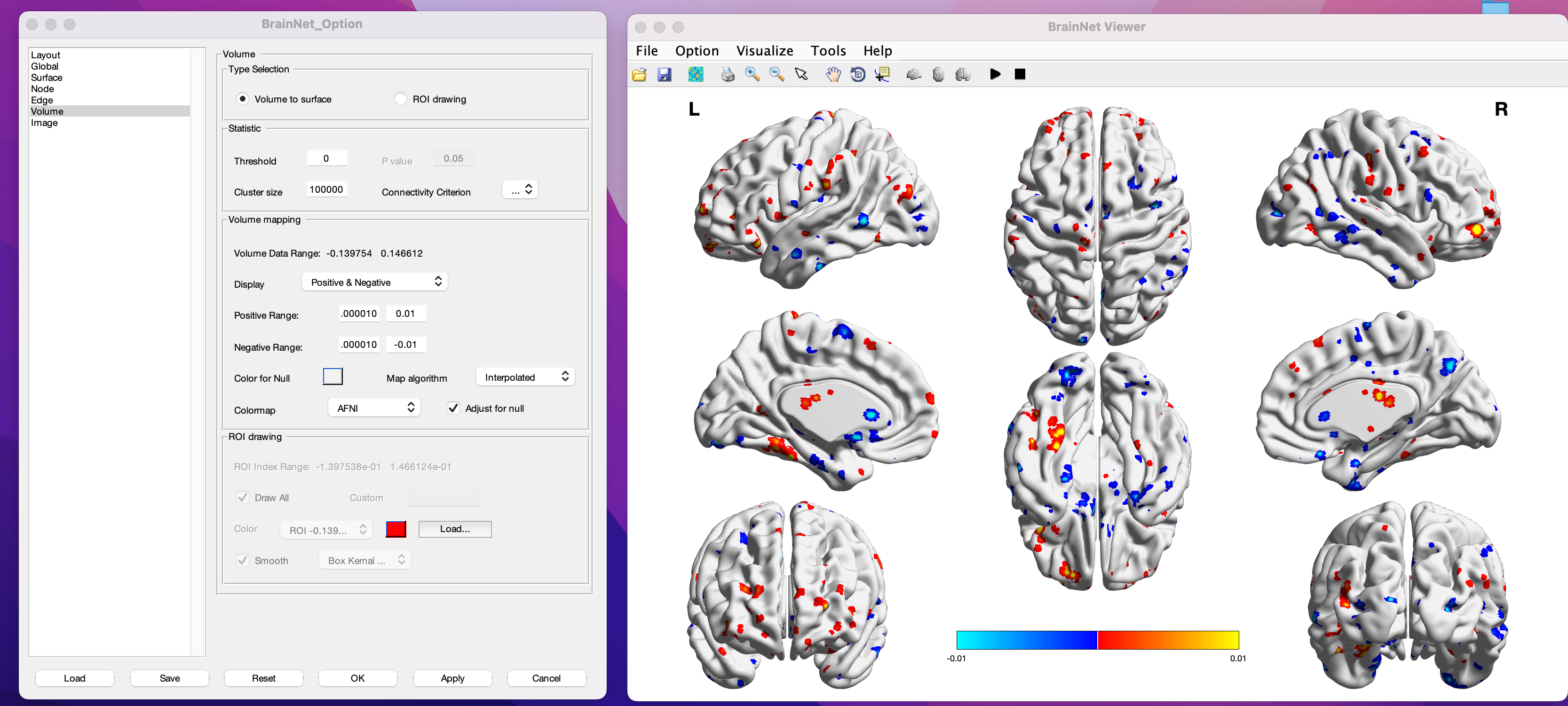The height and width of the screenshot is (706, 1568).
Task: Click the Apply button
Action: pyautogui.click(x=452, y=677)
